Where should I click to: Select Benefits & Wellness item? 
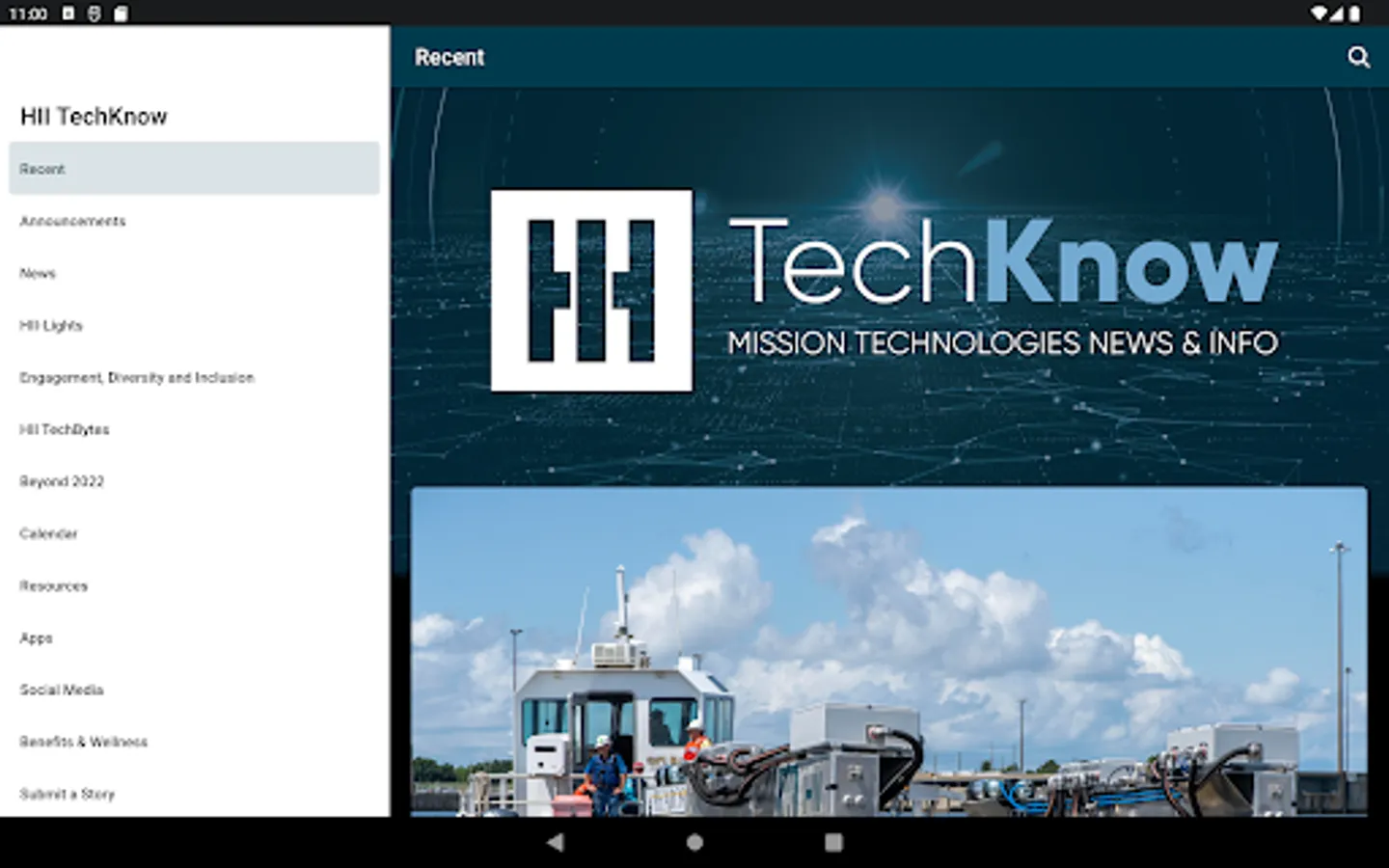coord(194,742)
